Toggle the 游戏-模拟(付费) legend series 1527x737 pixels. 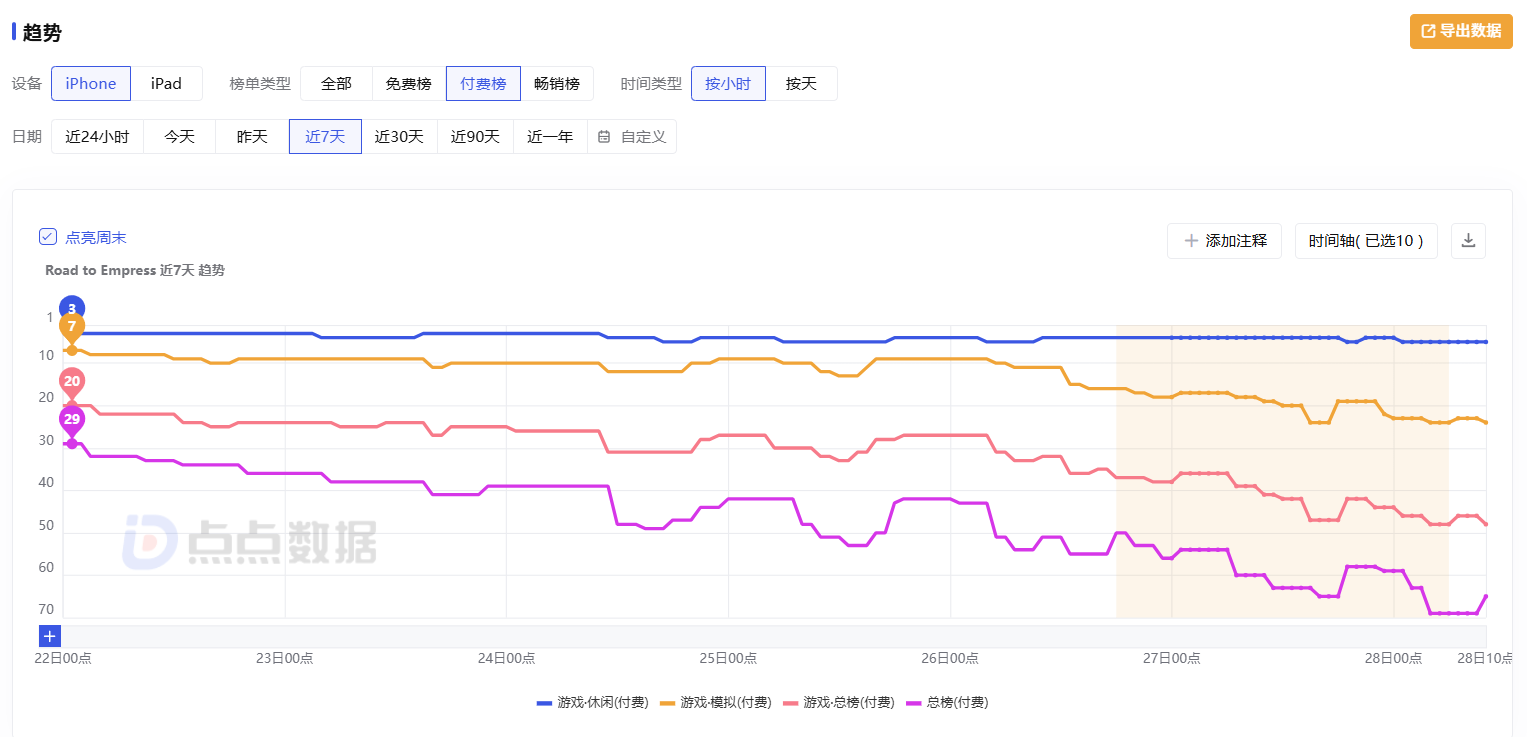click(716, 703)
